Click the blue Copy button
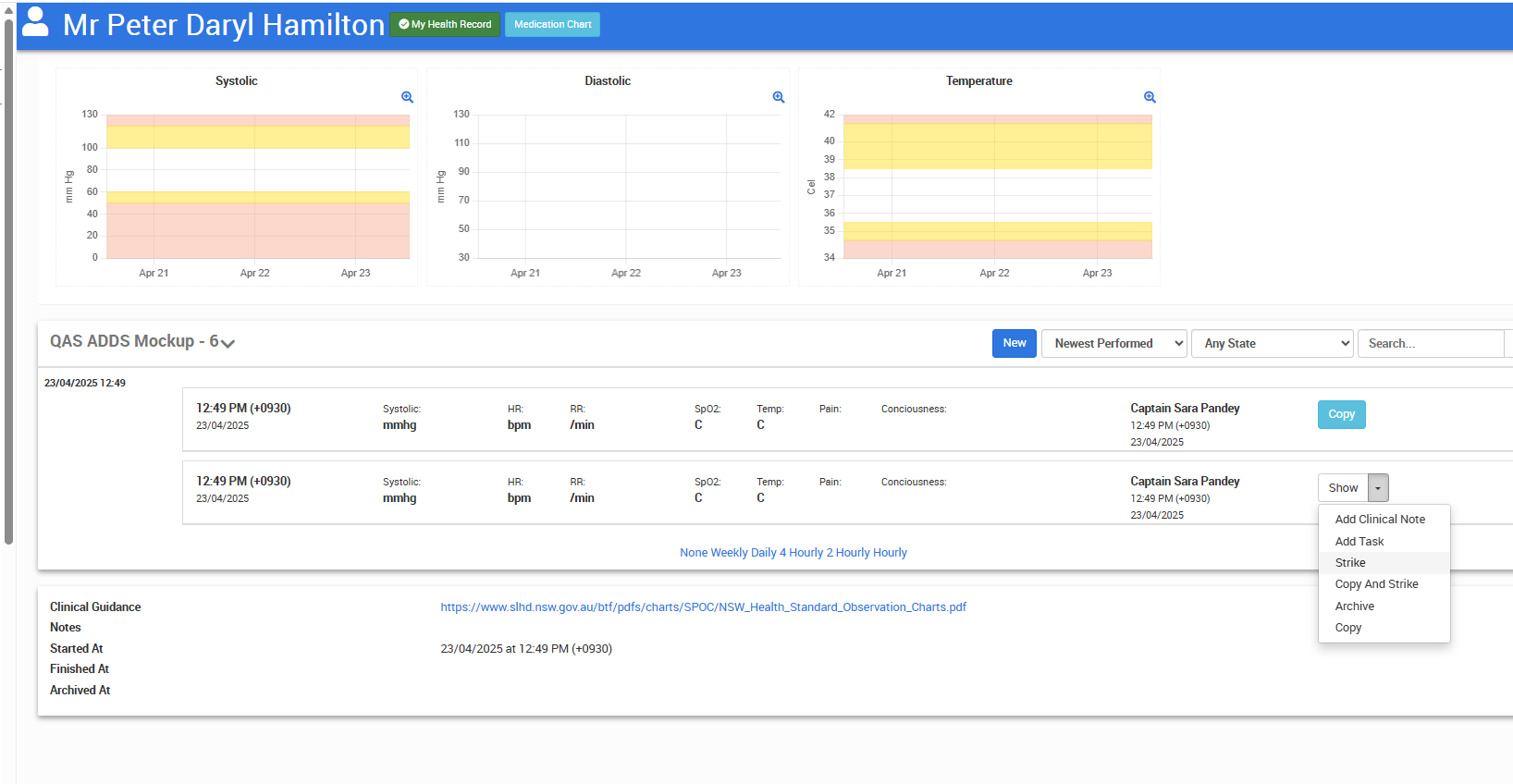The image size is (1513, 784). click(1341, 414)
